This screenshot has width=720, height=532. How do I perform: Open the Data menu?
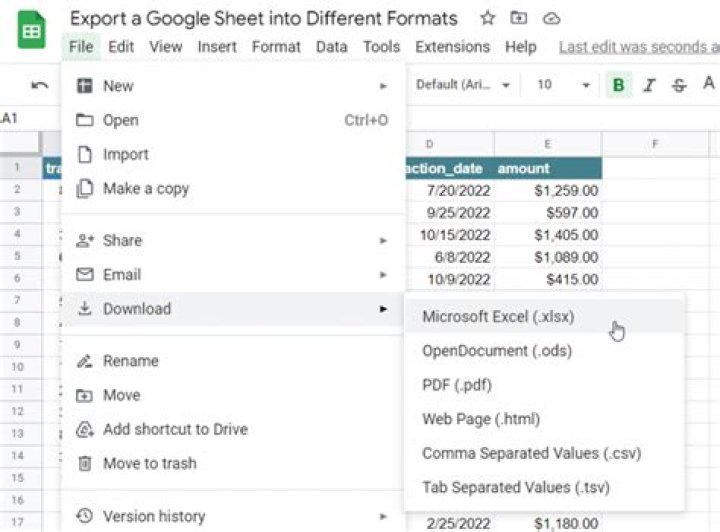point(332,47)
